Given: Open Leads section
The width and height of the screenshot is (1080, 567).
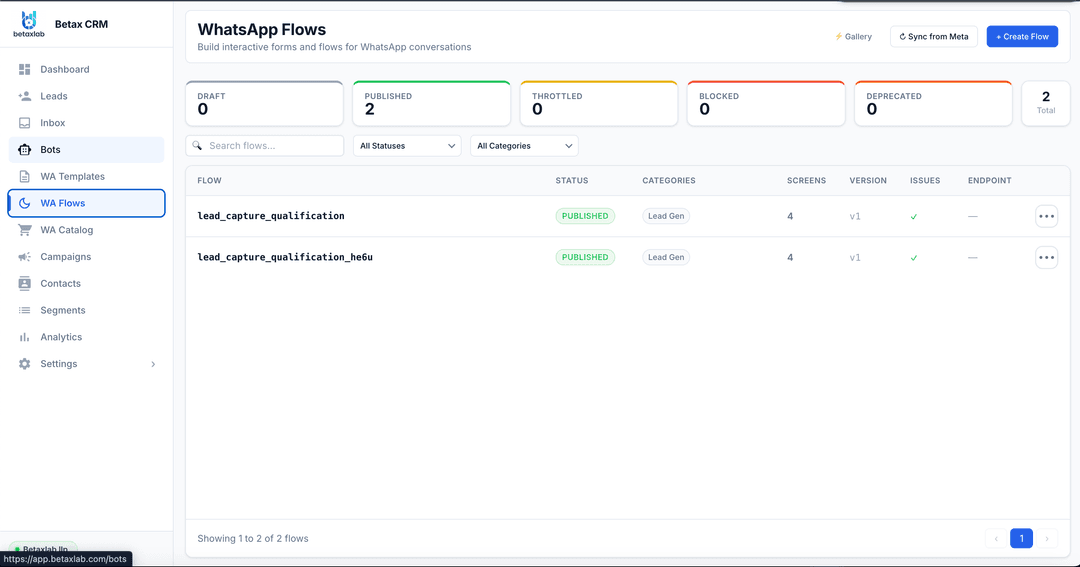Looking at the screenshot, I should (87, 96).
